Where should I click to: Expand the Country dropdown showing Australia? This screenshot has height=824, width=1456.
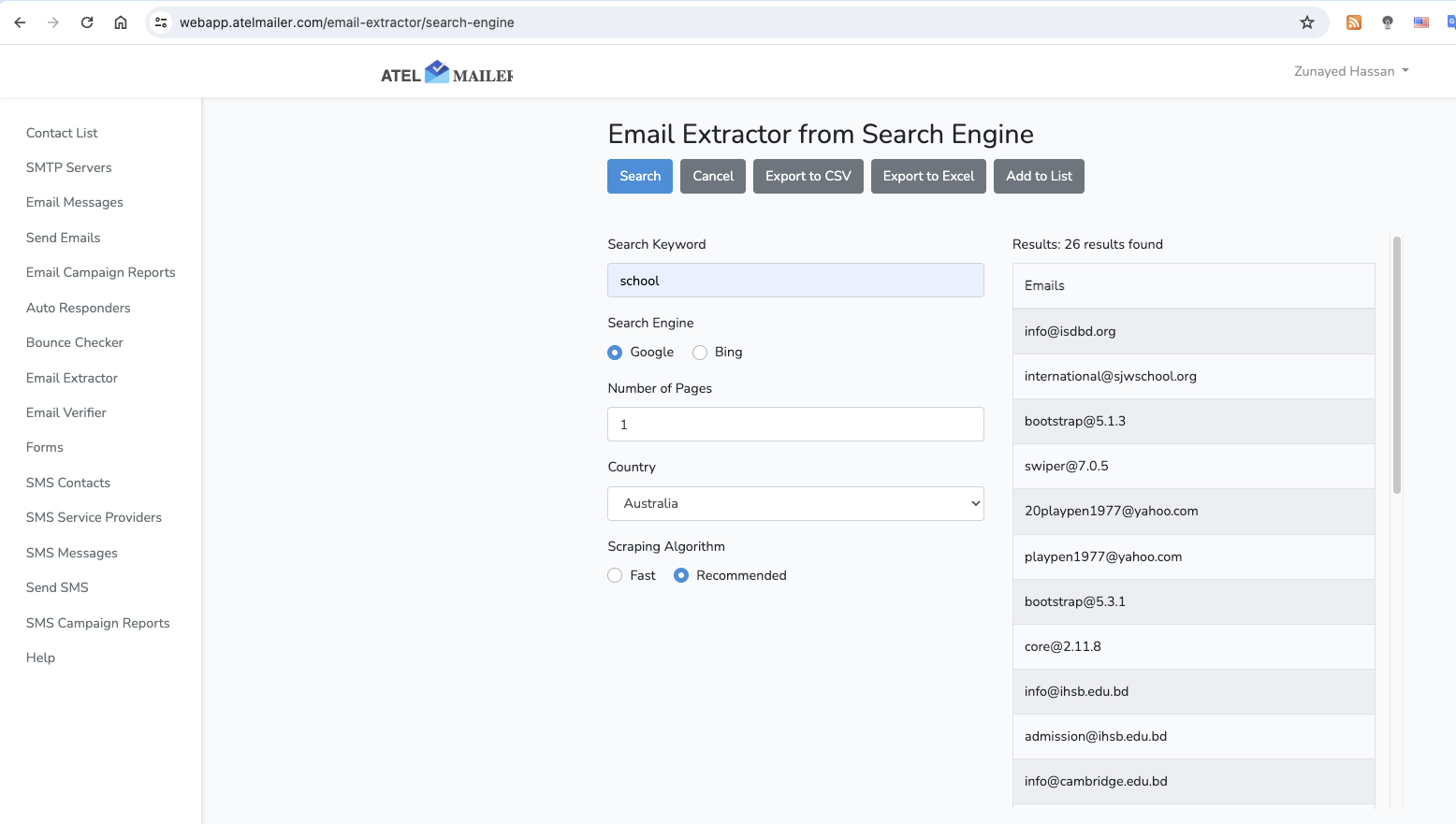pos(795,503)
